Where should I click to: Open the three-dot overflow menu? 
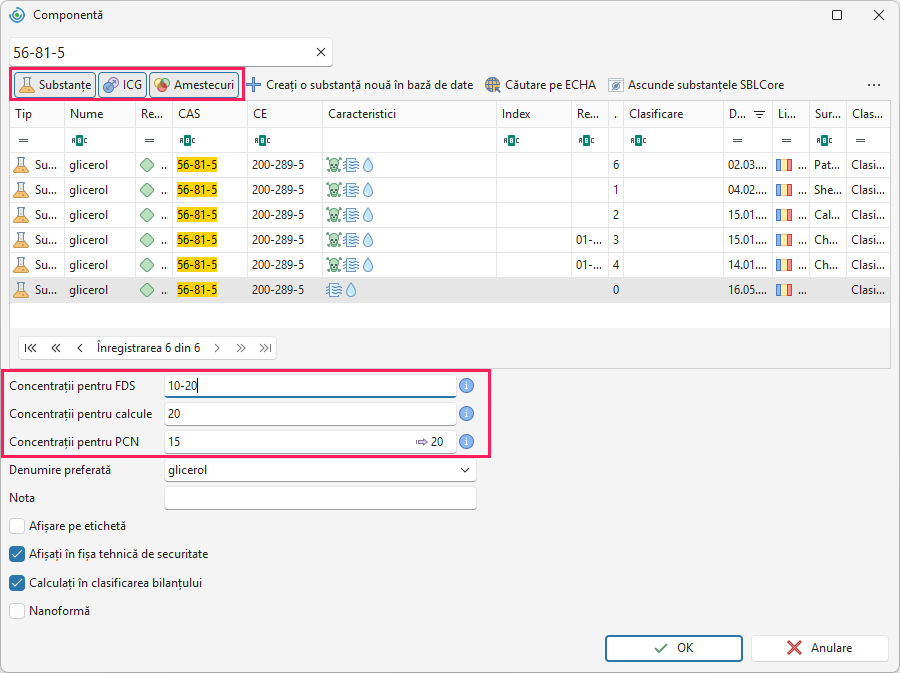(x=874, y=85)
